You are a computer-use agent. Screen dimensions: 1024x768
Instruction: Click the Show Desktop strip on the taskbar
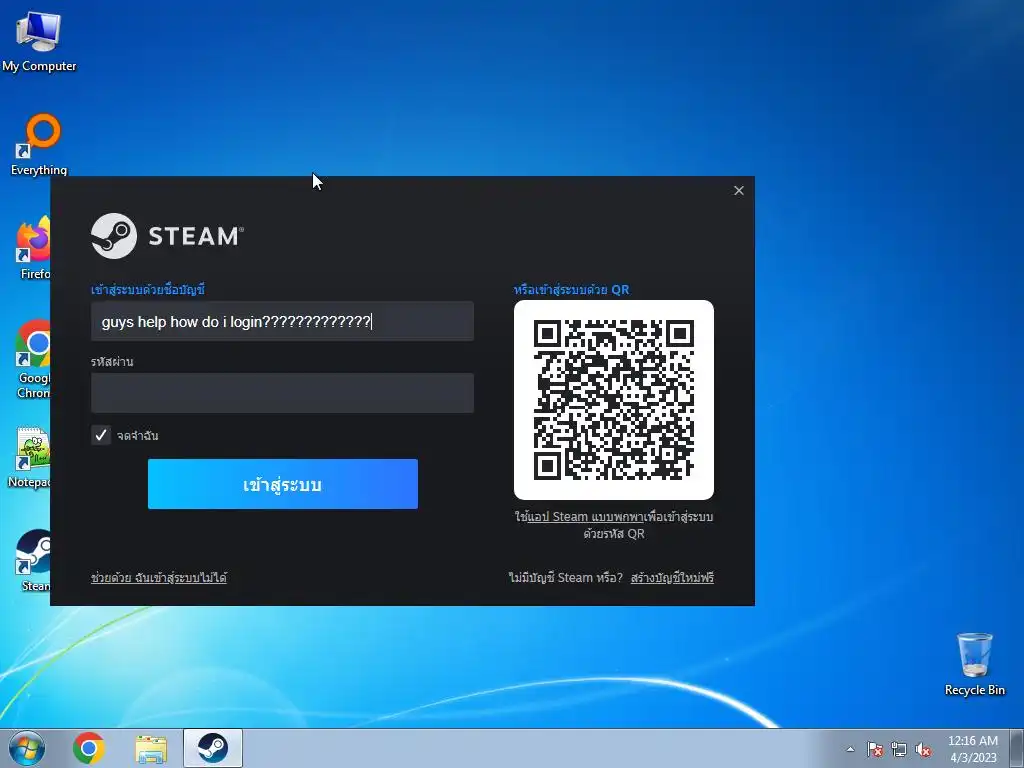[1017, 748]
